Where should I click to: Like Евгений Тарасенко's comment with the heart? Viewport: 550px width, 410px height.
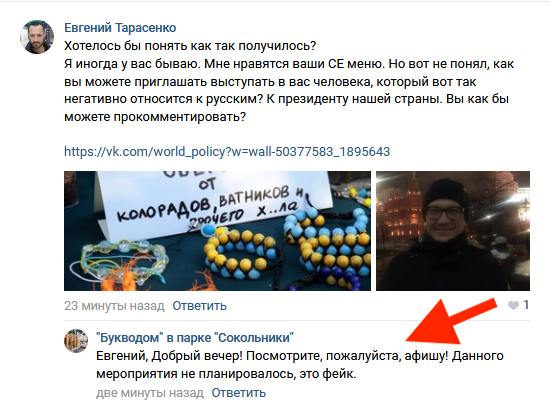pos(513,305)
